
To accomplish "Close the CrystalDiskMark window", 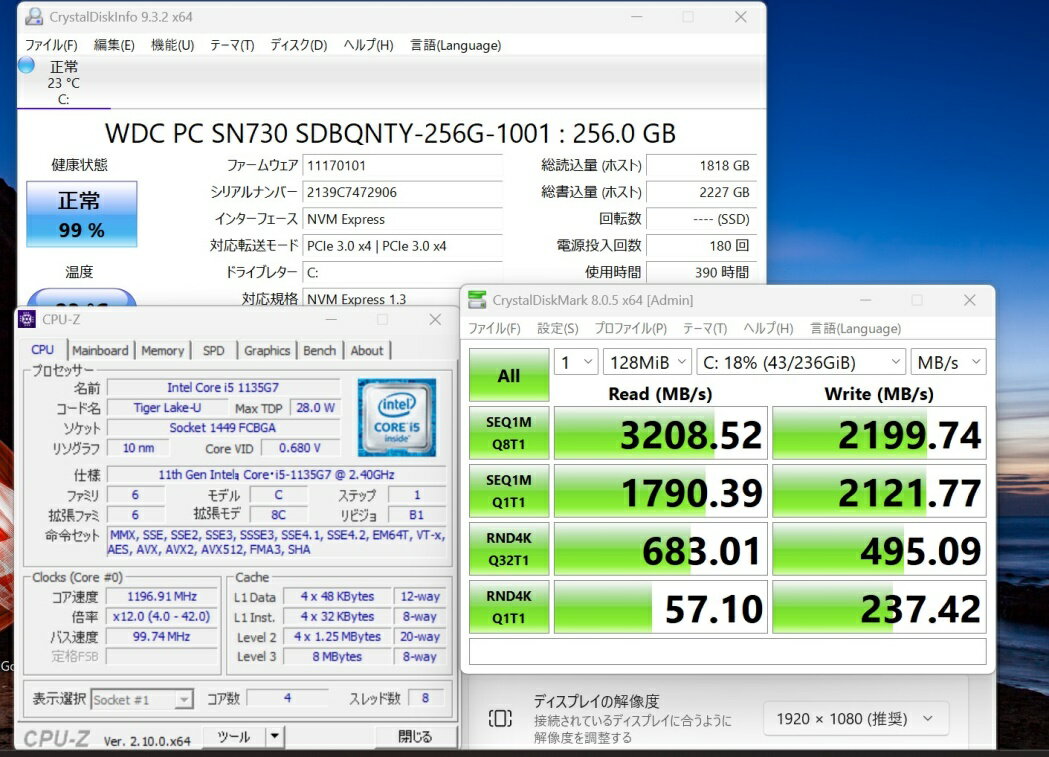I will point(969,300).
